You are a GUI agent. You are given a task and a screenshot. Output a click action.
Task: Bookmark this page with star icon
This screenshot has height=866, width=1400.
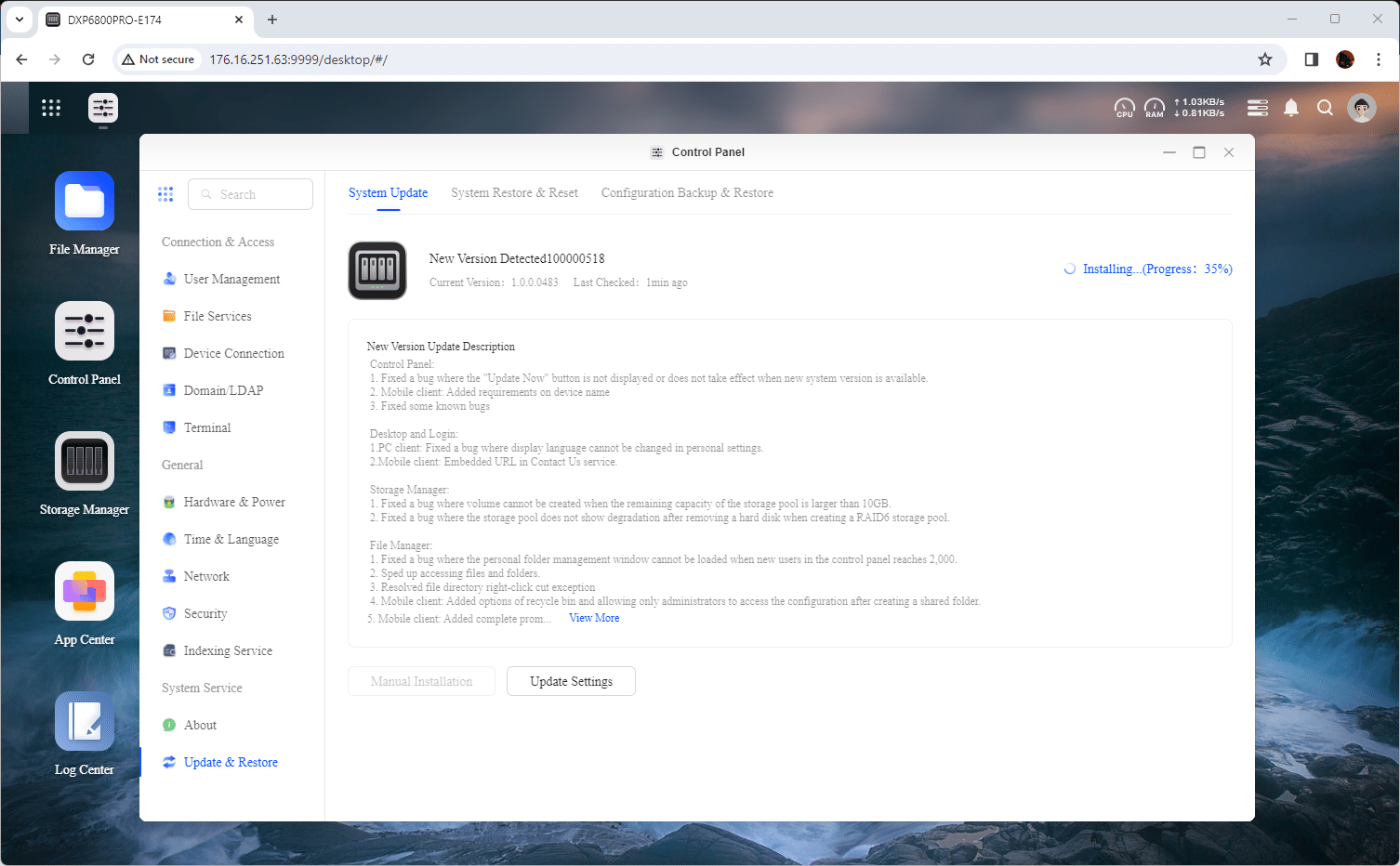[1265, 59]
